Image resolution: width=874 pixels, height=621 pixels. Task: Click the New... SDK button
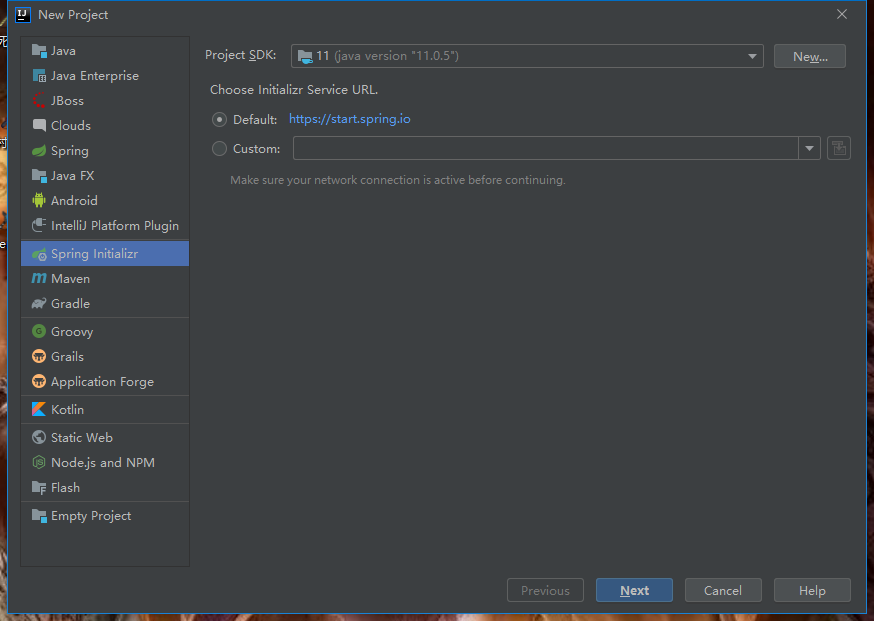[809, 56]
